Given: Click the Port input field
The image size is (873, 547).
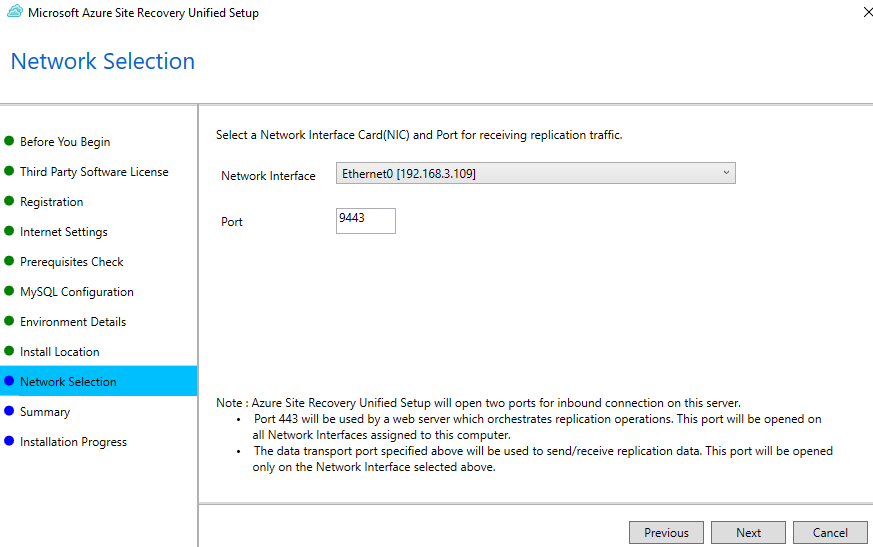Looking at the screenshot, I should click(366, 221).
